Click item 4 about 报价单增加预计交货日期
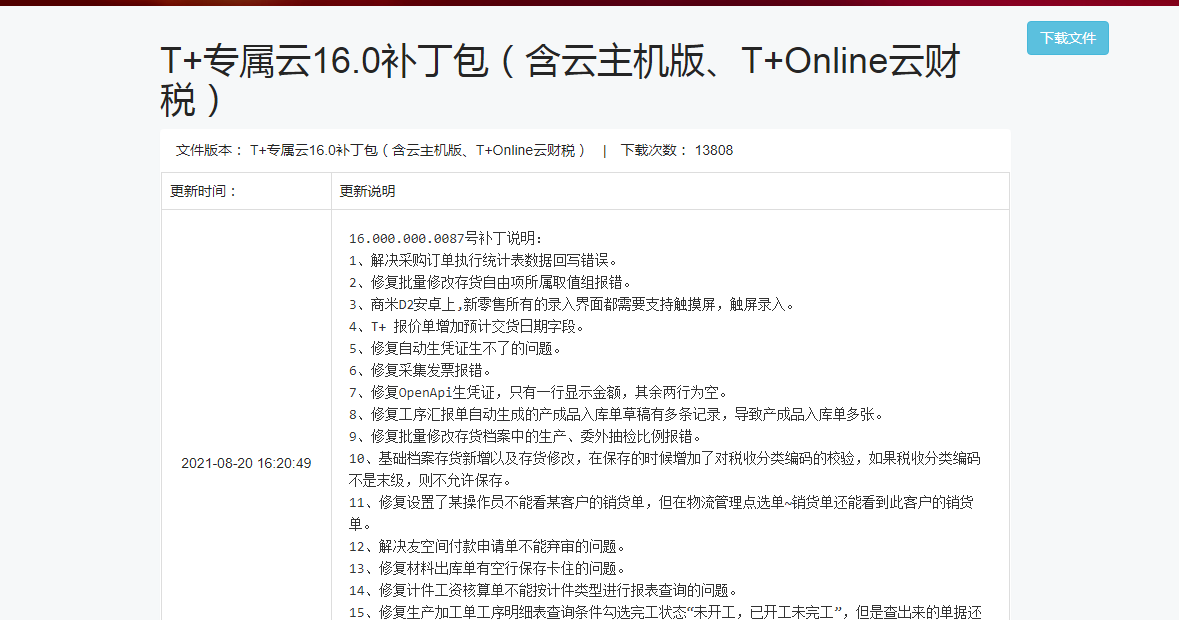 click(466, 326)
